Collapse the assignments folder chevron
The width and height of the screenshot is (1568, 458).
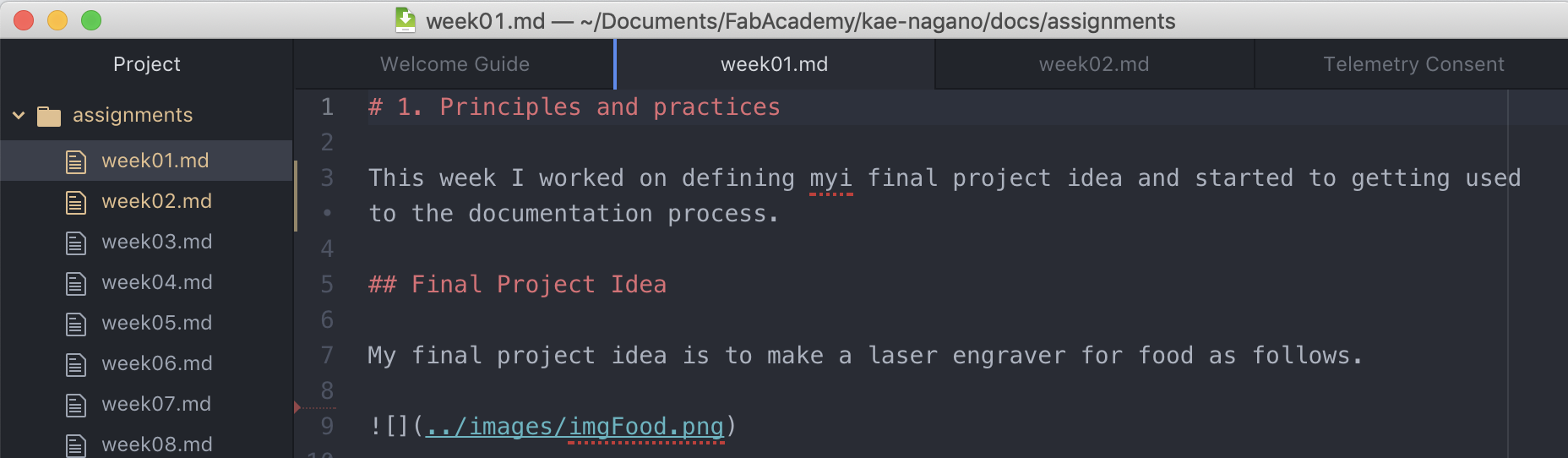(x=19, y=116)
